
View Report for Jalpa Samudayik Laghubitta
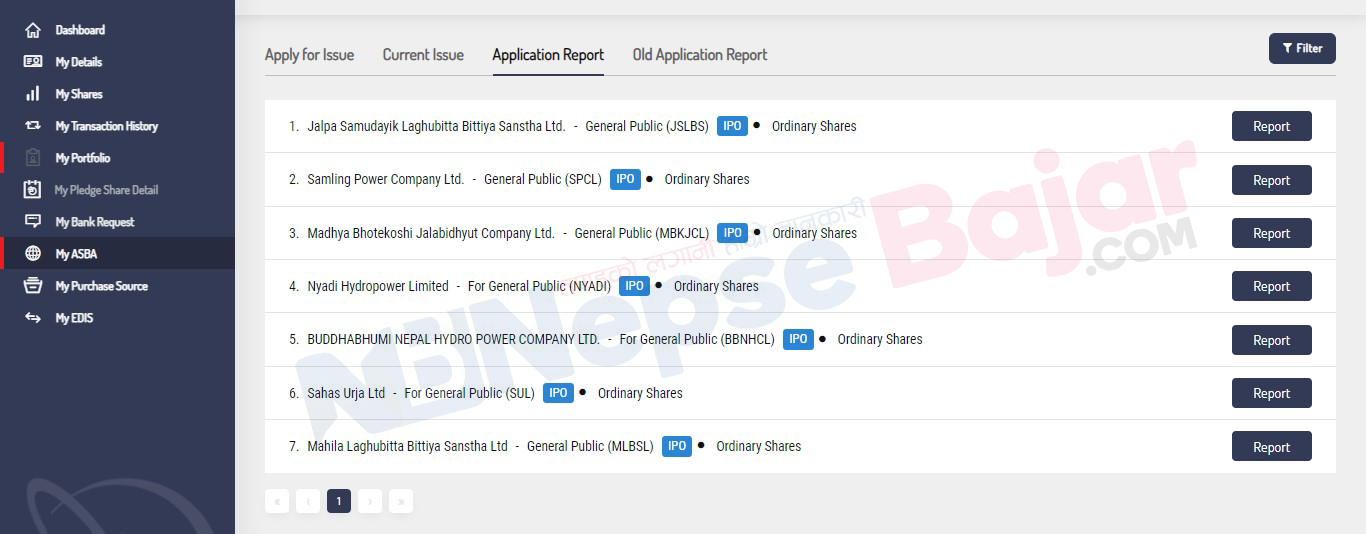[x=1271, y=126]
